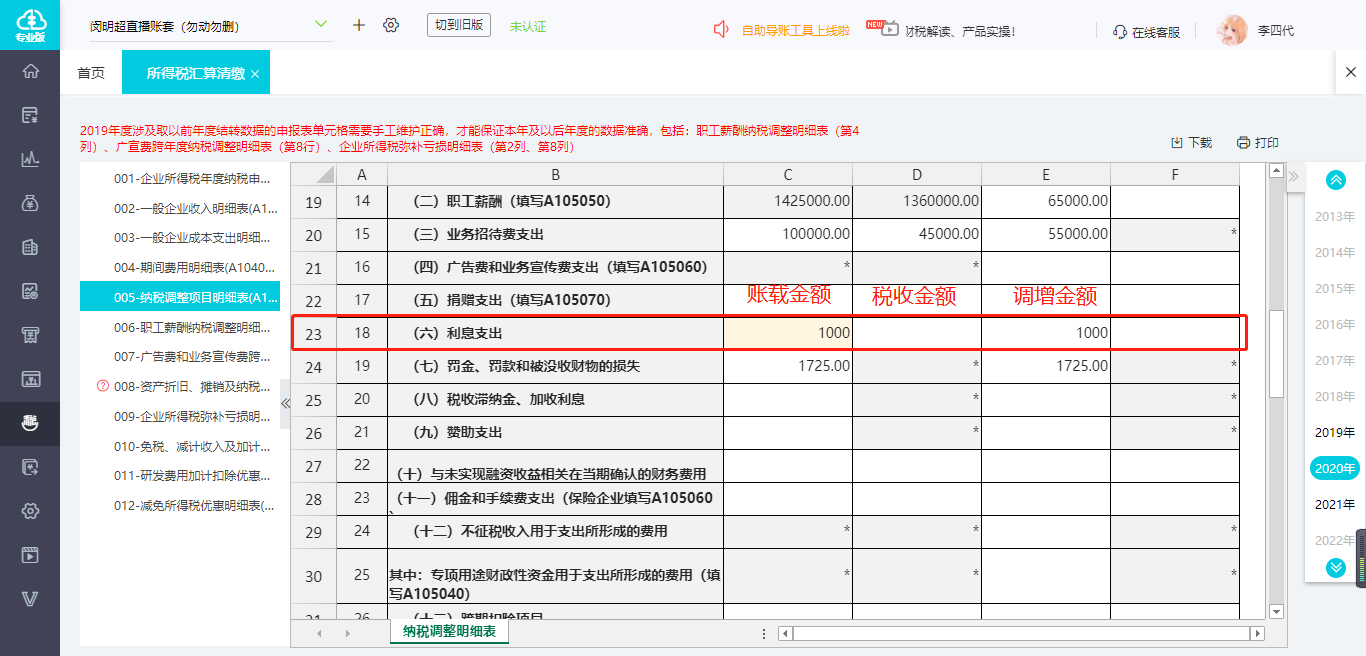Click the print icon above the table
1366x656 pixels.
tap(1243, 143)
